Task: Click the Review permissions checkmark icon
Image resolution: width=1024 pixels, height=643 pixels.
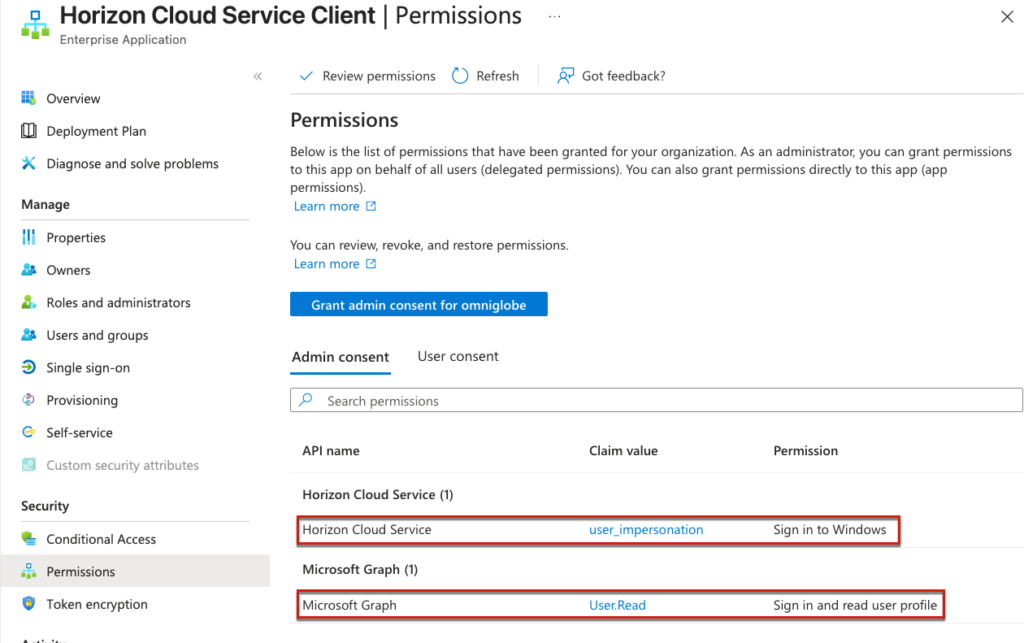Action: click(304, 76)
